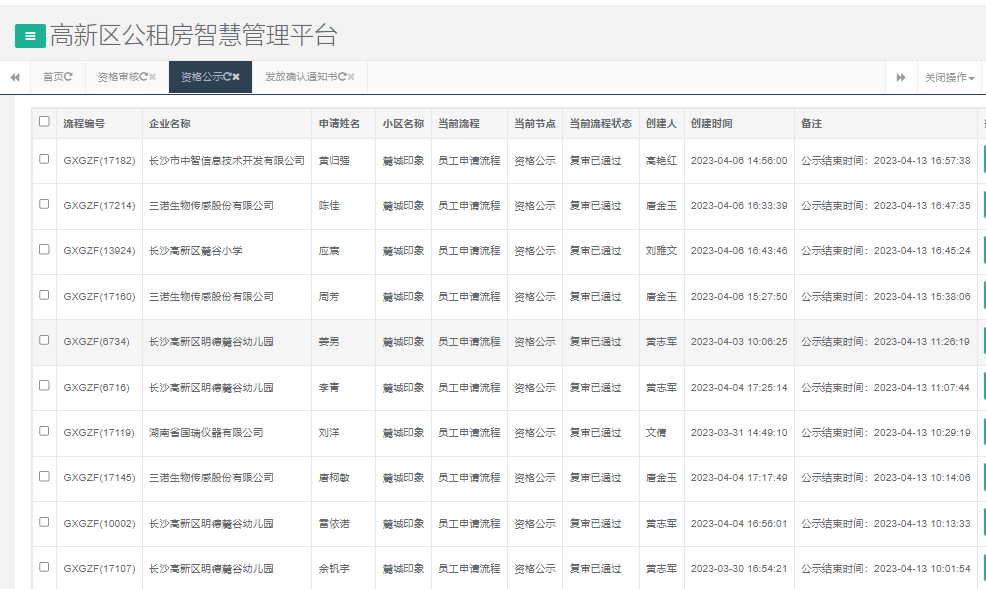Refresh the 资格公示 tab via its refresh icon

(x=229, y=76)
